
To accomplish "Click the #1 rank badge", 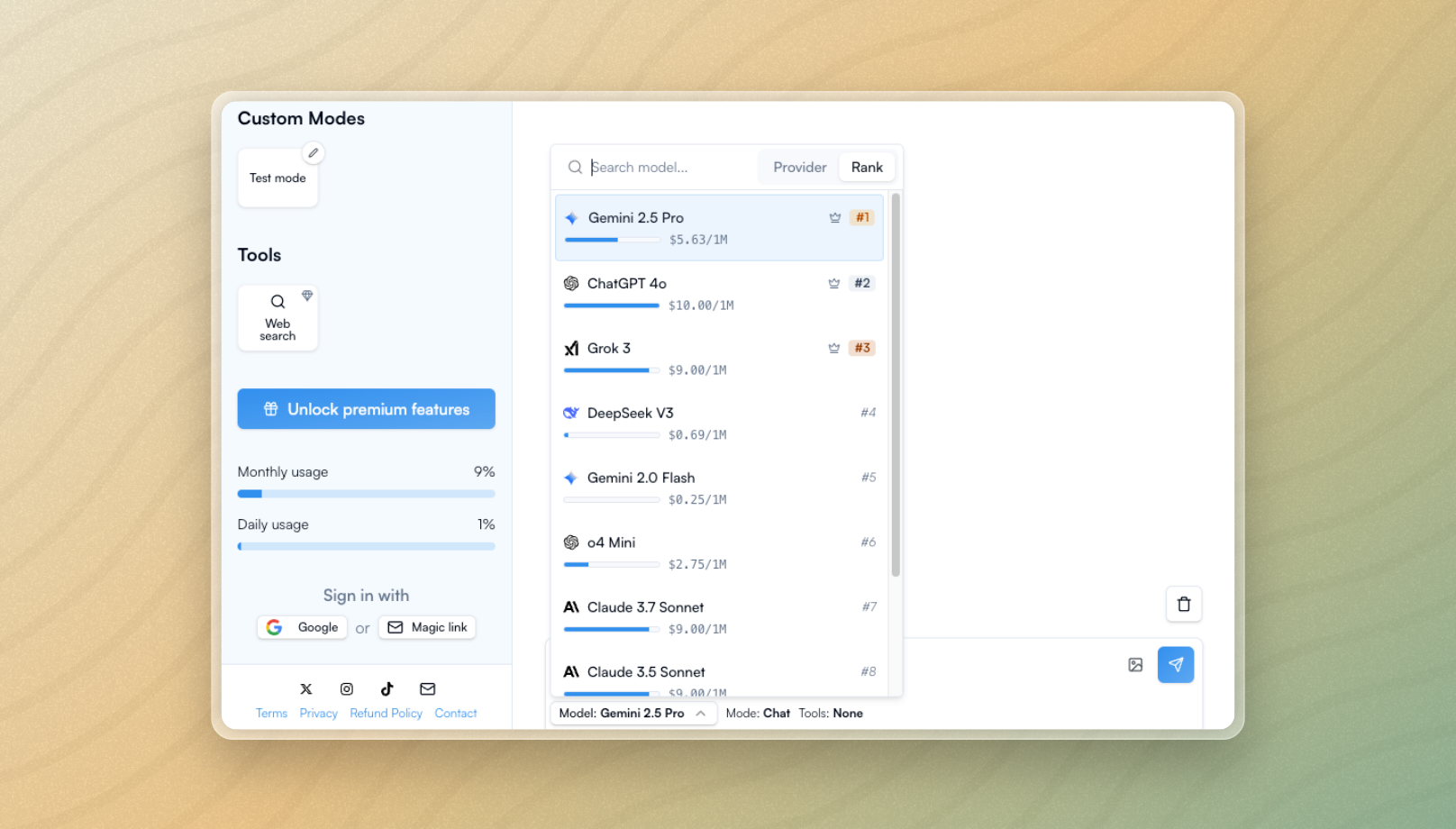I will pyautogui.click(x=862, y=218).
